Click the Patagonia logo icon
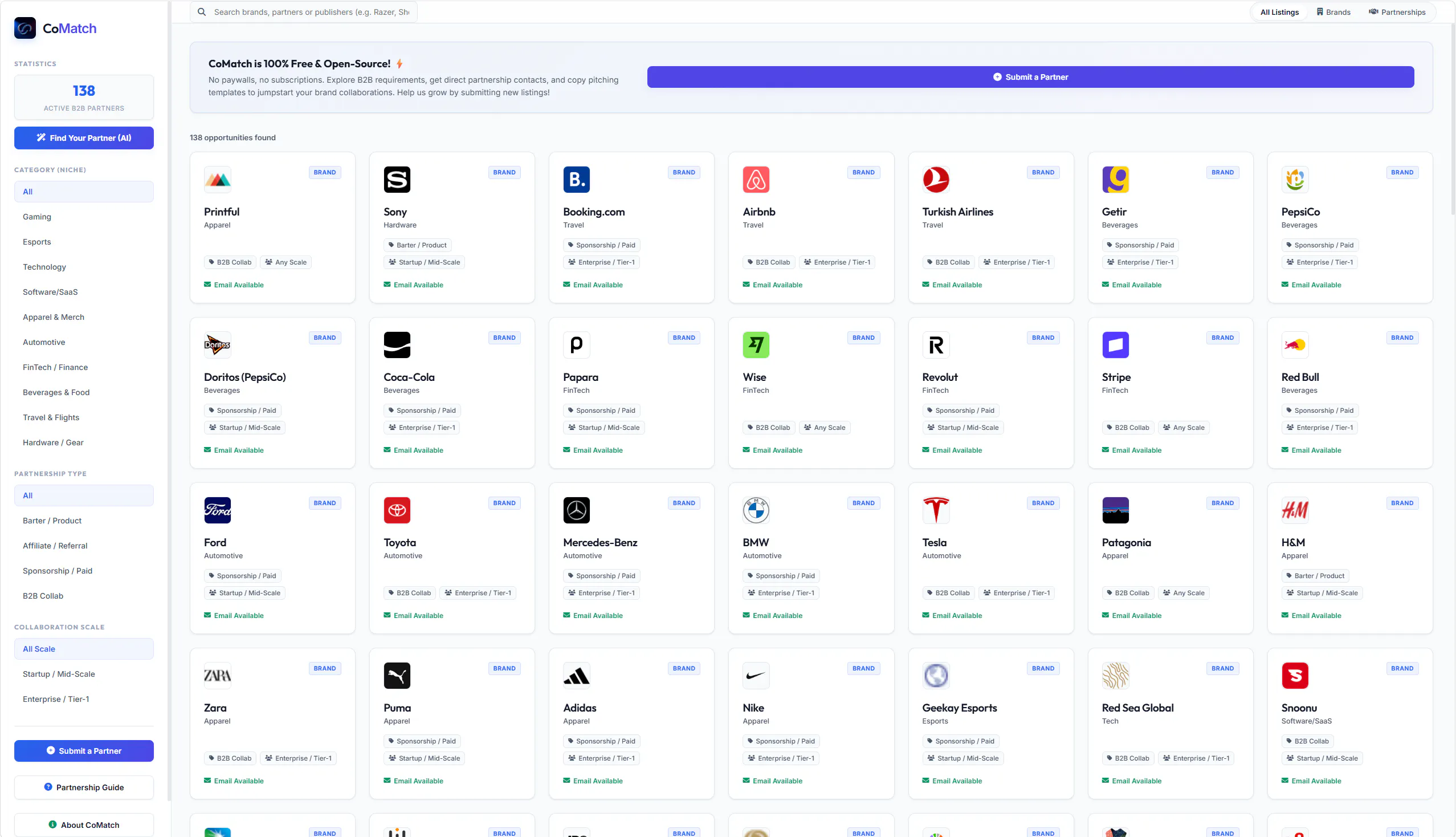Image resolution: width=1456 pixels, height=837 pixels. [x=1115, y=510]
